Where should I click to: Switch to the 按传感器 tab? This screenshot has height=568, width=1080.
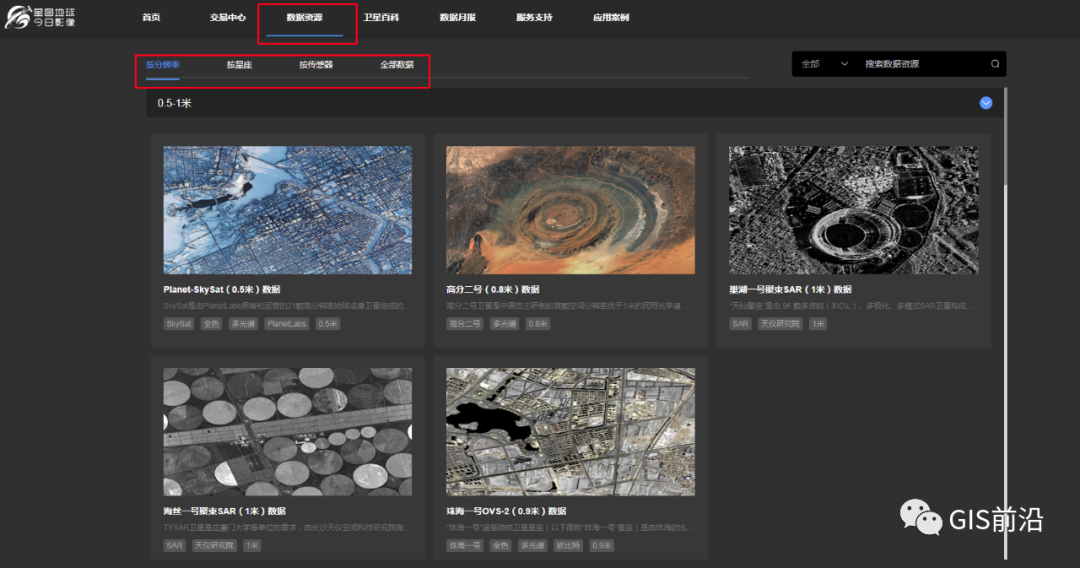(315, 65)
